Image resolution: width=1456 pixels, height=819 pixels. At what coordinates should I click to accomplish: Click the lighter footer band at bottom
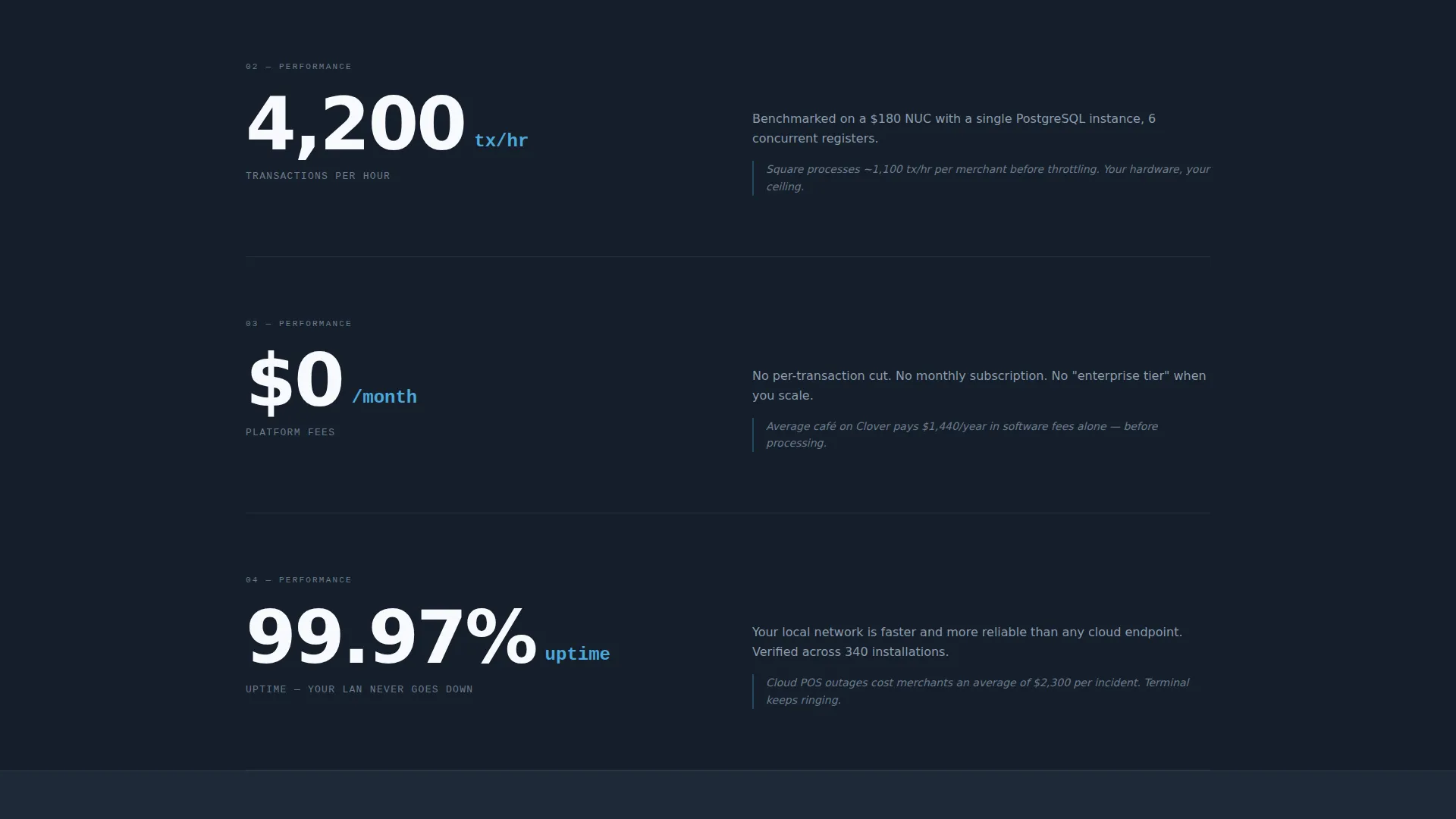tap(728, 795)
